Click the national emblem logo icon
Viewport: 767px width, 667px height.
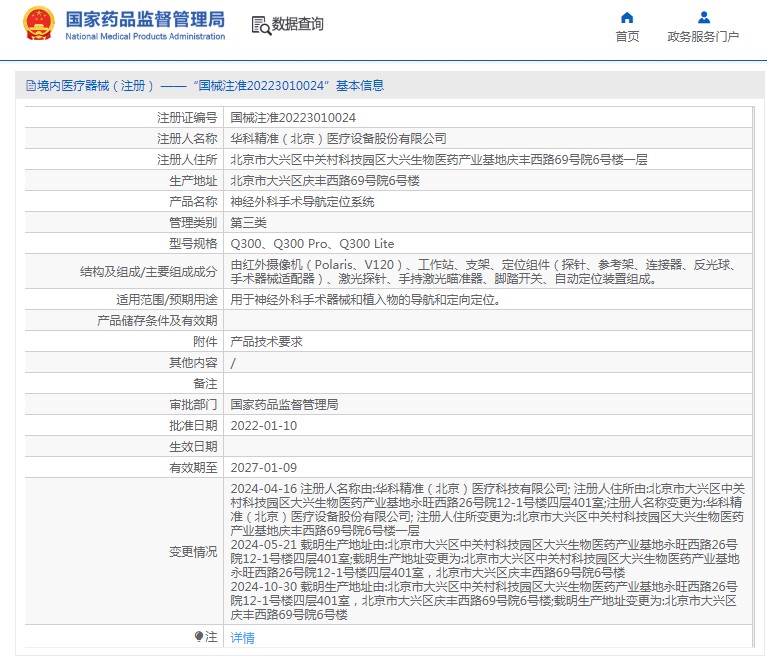[x=38, y=24]
